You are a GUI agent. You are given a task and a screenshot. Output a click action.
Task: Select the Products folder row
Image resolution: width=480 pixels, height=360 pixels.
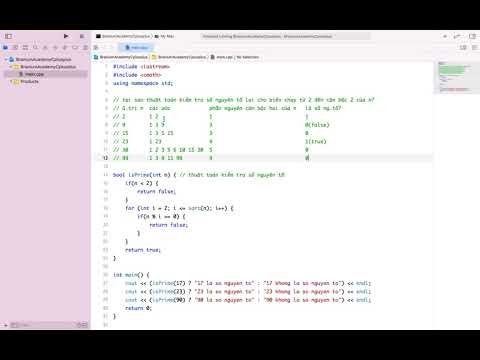tap(45, 81)
